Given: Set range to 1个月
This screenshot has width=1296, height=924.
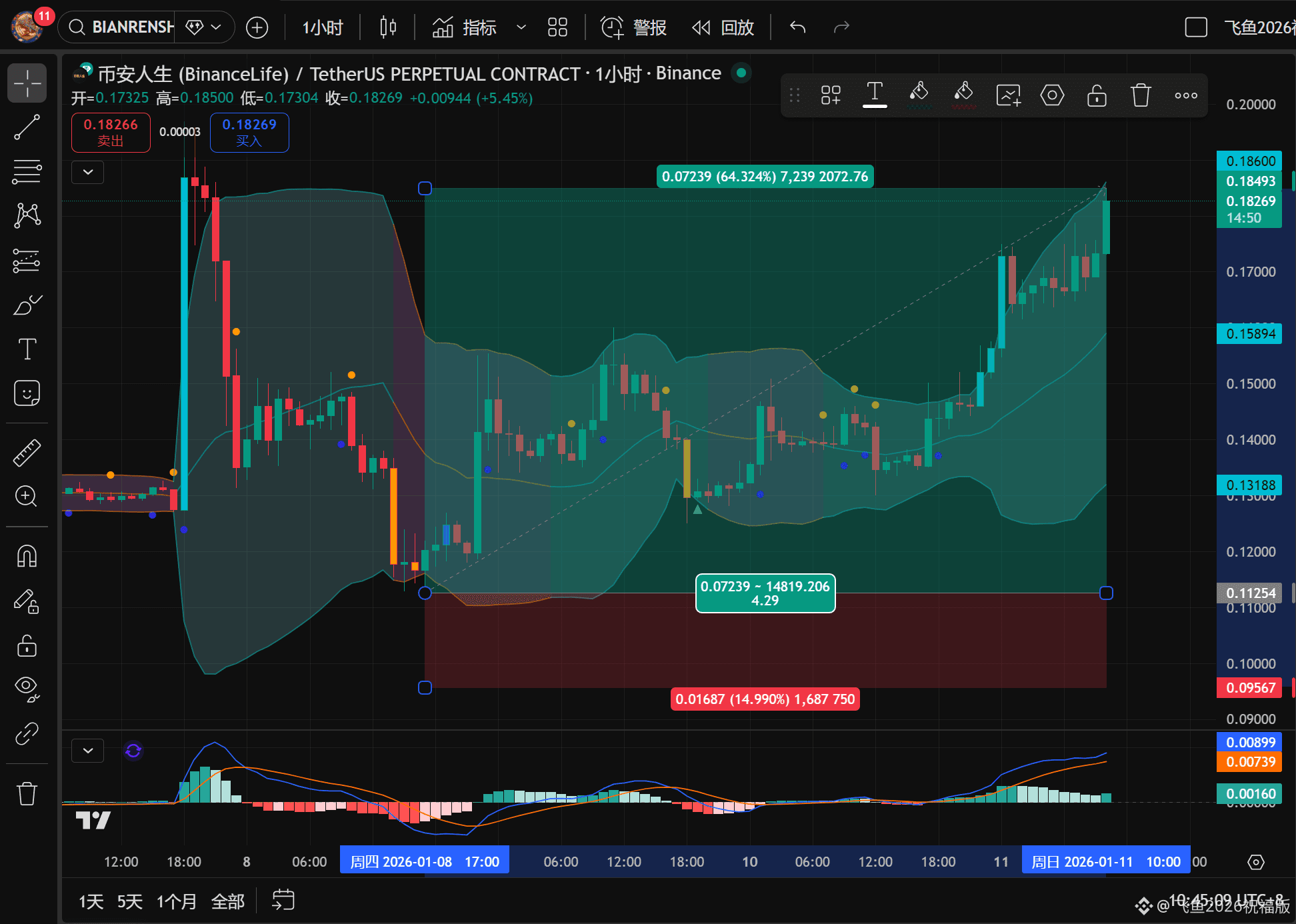Looking at the screenshot, I should [176, 901].
